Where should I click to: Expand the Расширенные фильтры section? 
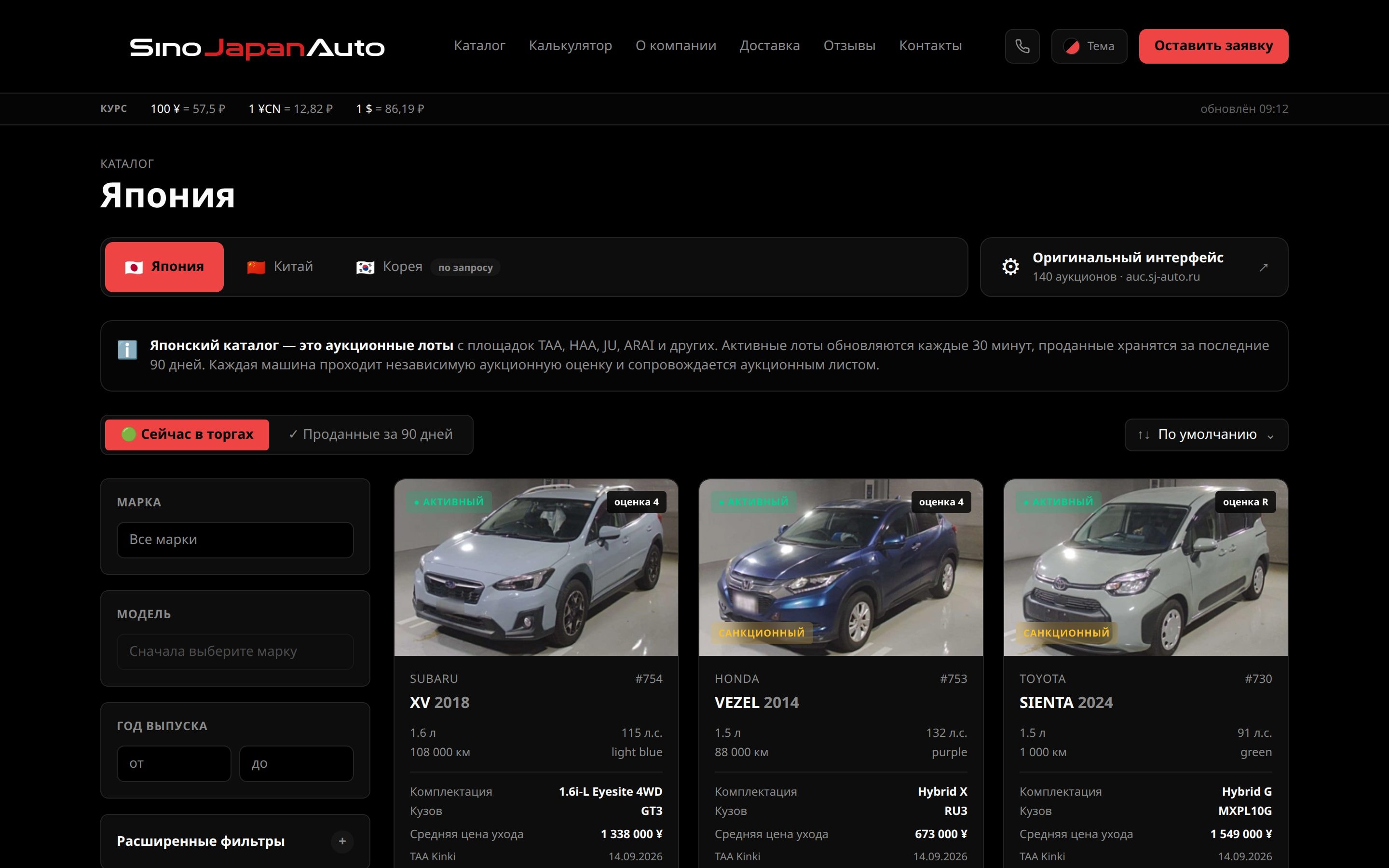235,841
